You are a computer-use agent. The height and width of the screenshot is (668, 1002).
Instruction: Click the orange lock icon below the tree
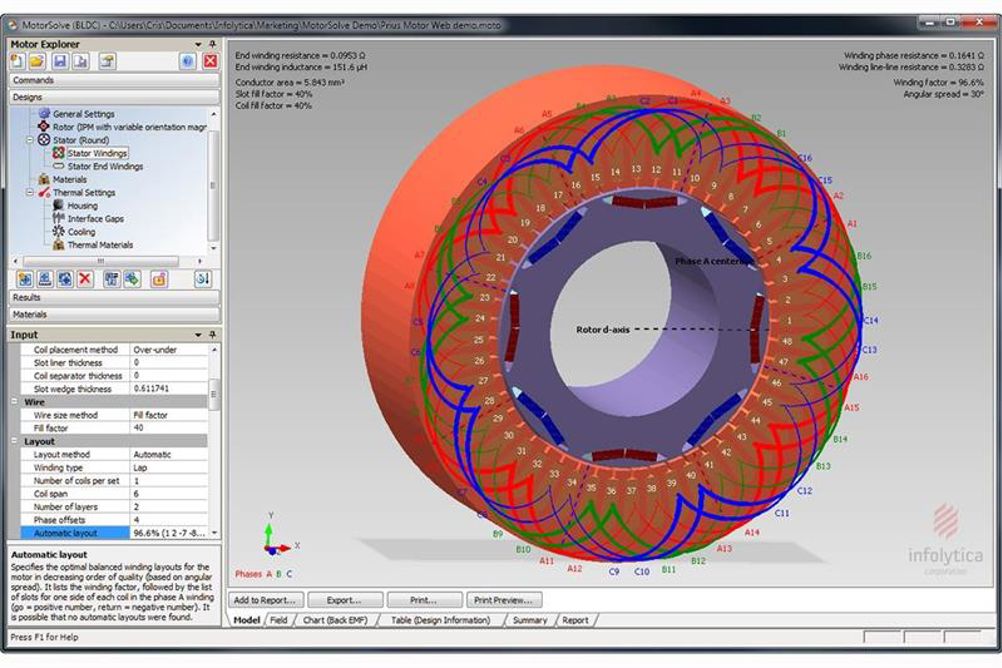[158, 279]
